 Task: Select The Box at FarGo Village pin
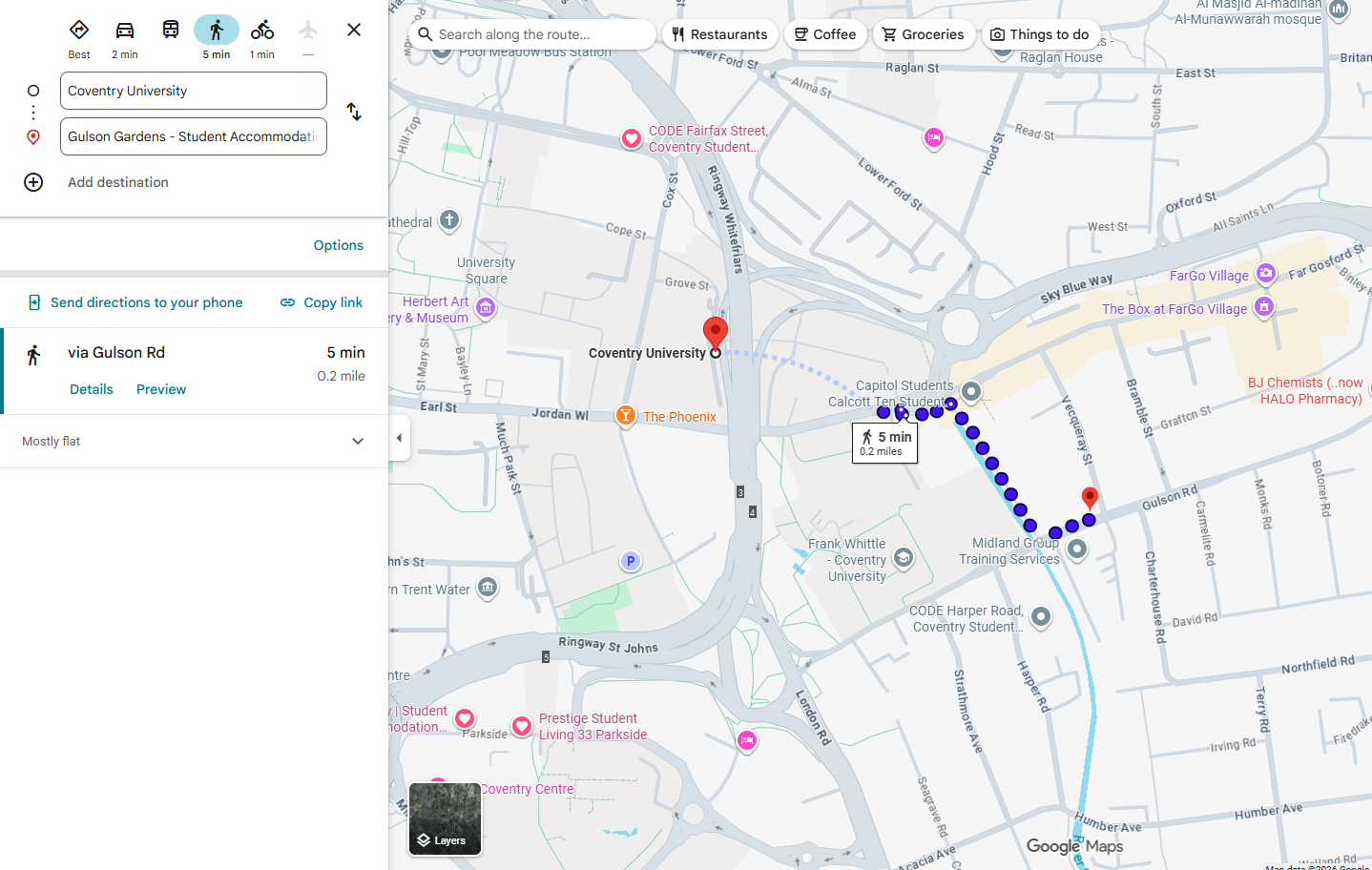point(1264,307)
